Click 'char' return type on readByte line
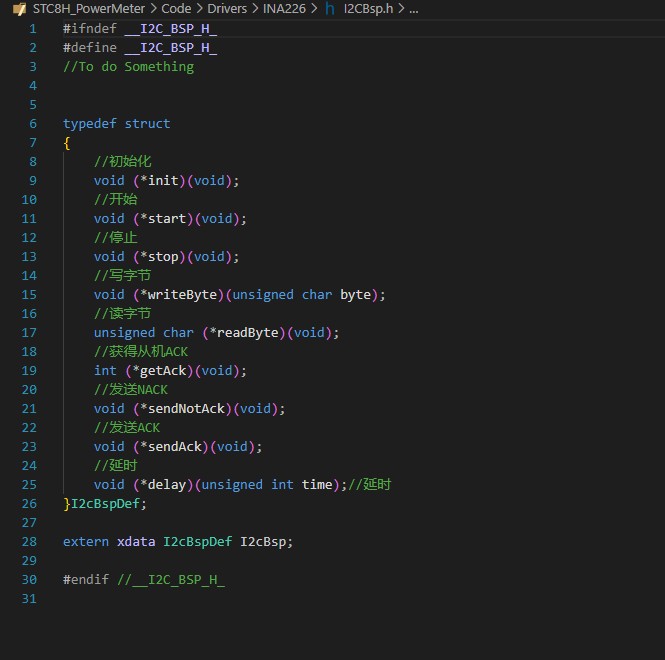This screenshot has width=665, height=660. pos(179,333)
